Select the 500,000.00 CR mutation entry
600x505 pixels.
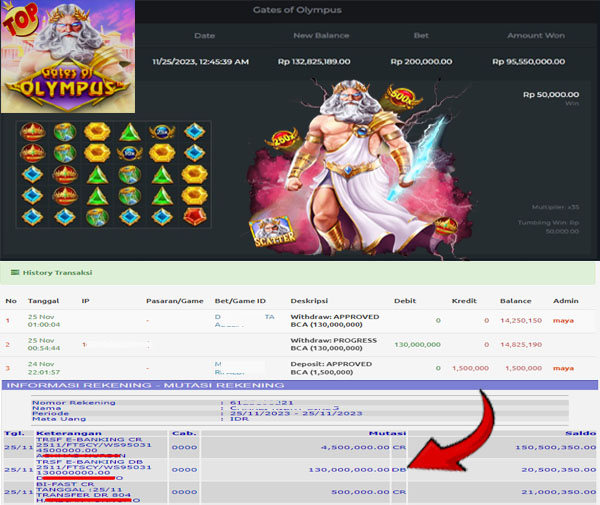coord(368,492)
